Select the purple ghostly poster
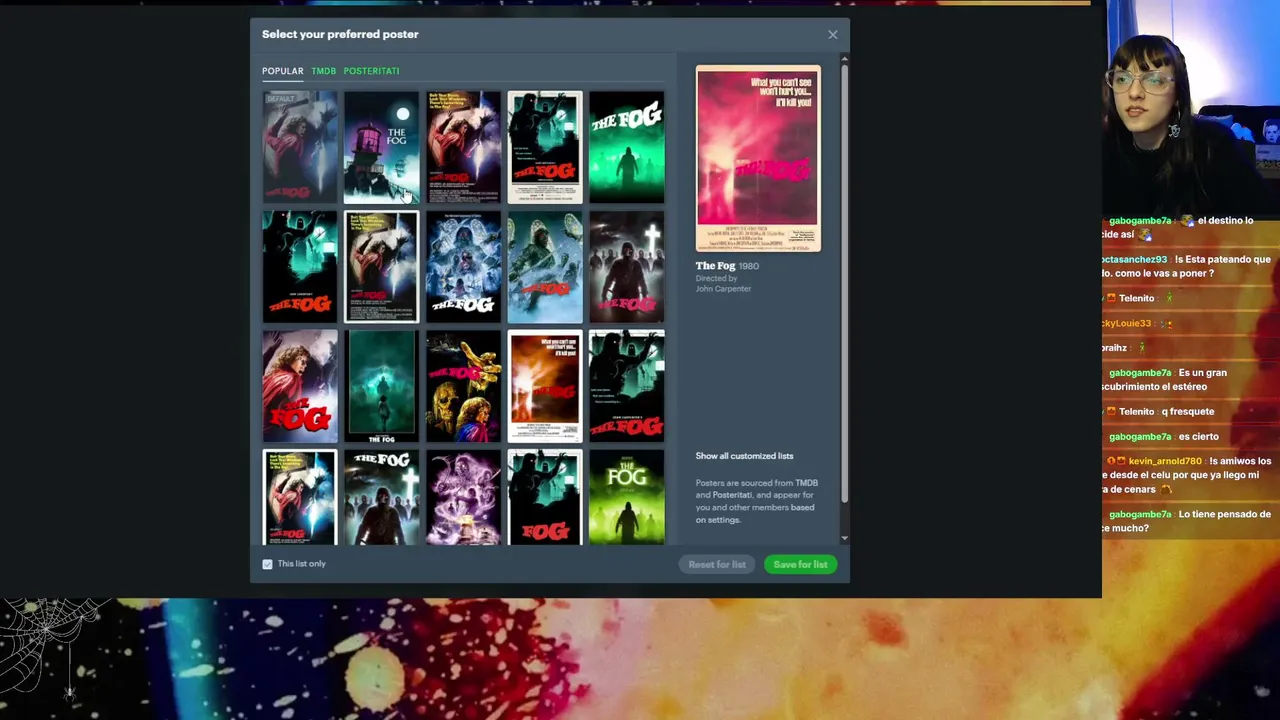 [463, 497]
